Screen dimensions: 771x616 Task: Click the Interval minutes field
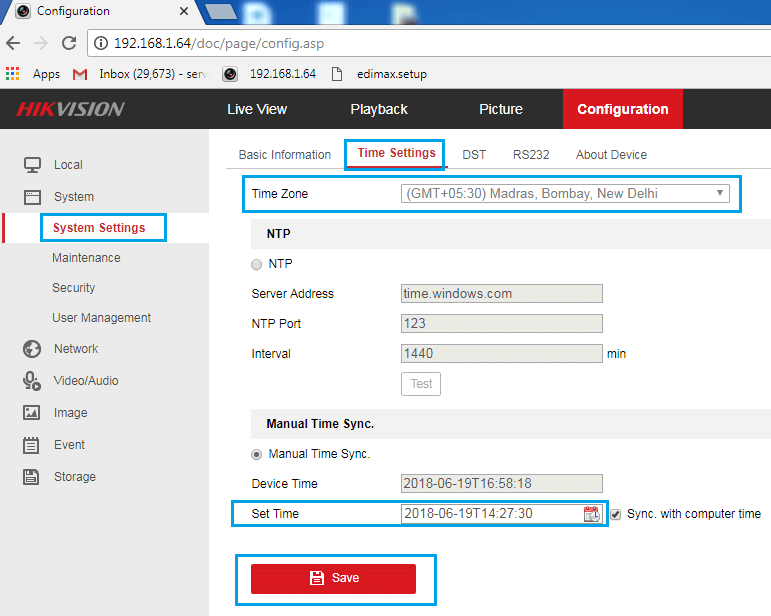point(502,353)
